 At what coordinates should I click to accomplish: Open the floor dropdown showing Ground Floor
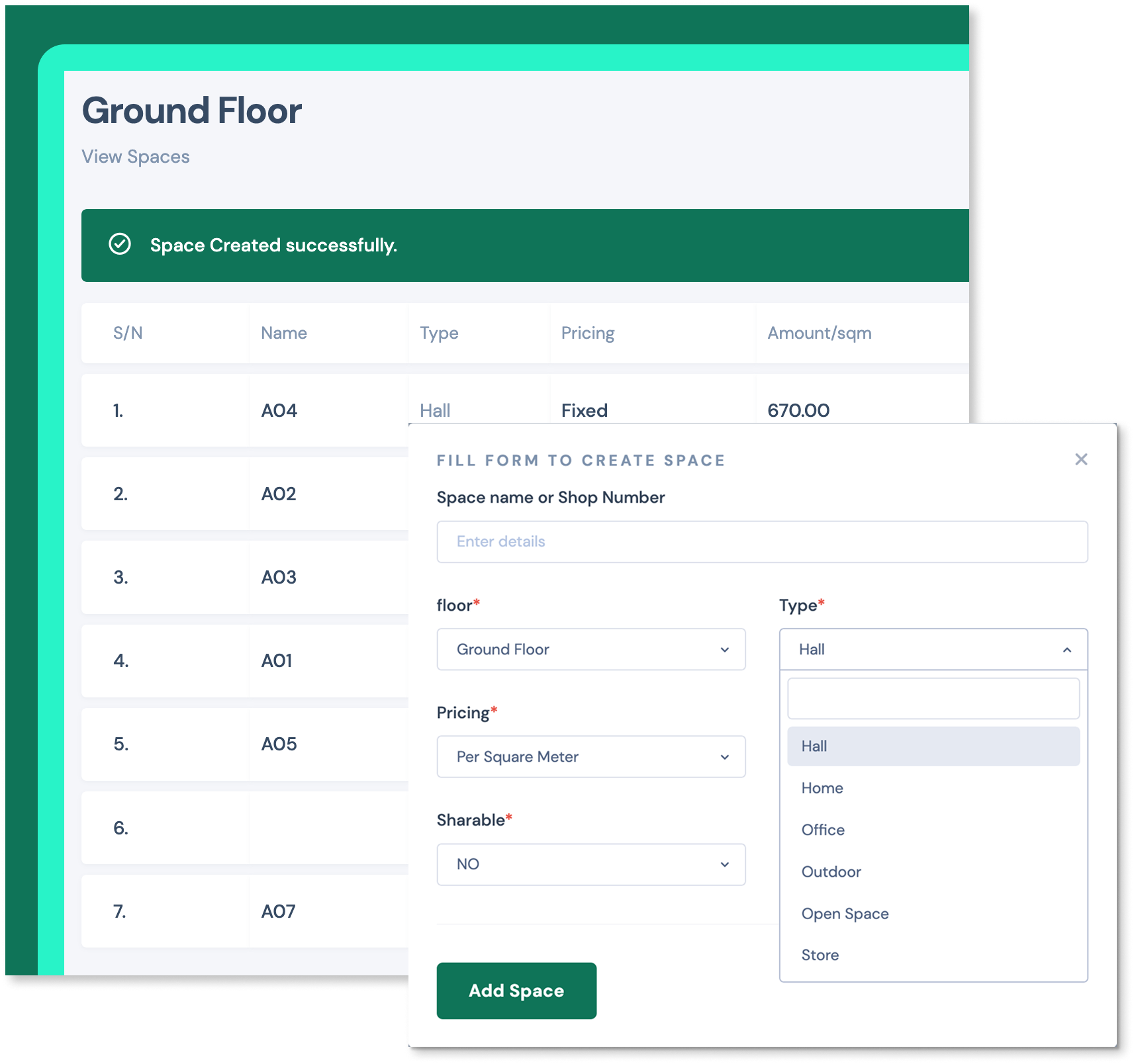[x=591, y=649]
